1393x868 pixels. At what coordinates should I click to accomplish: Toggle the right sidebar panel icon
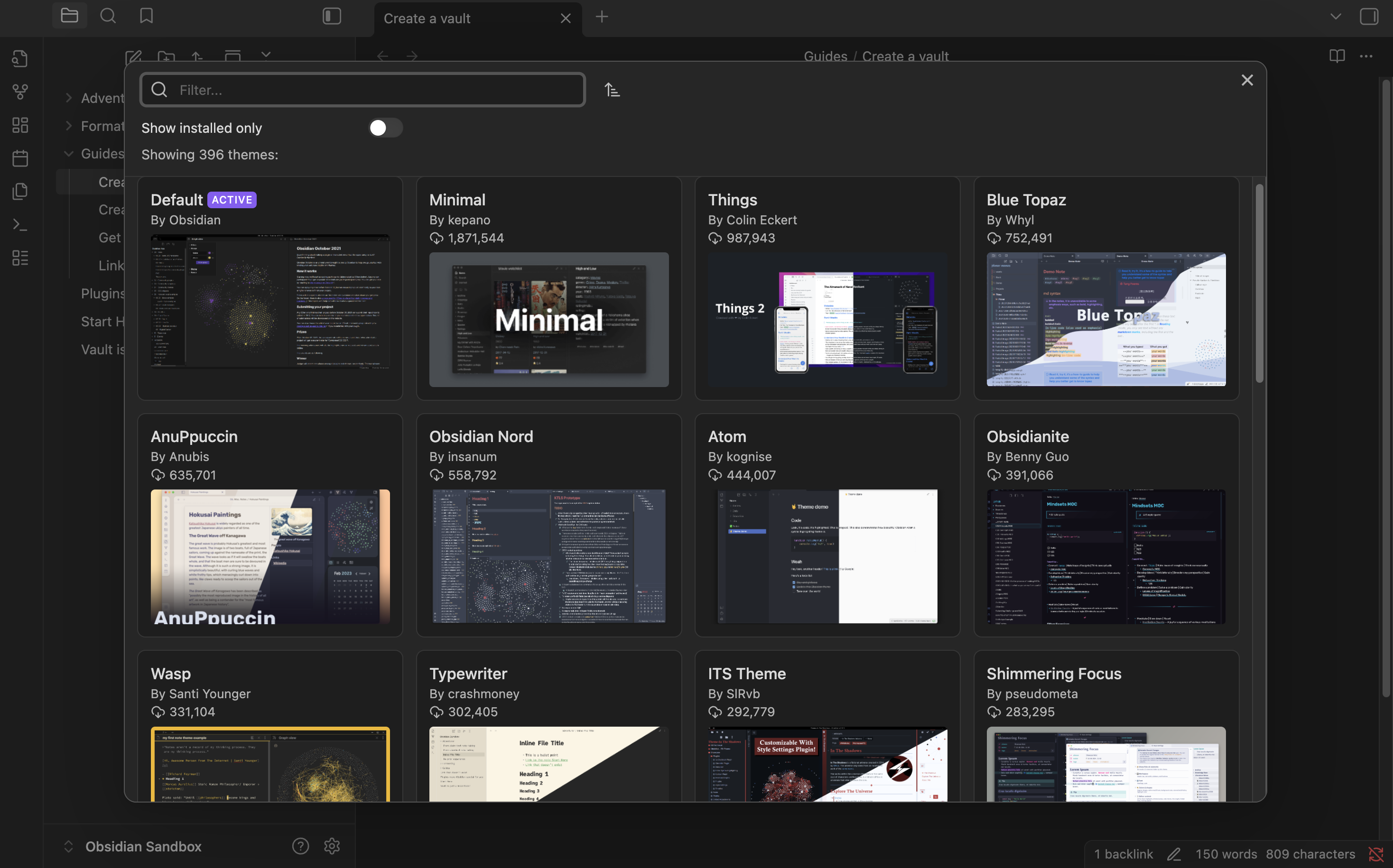(1369, 17)
